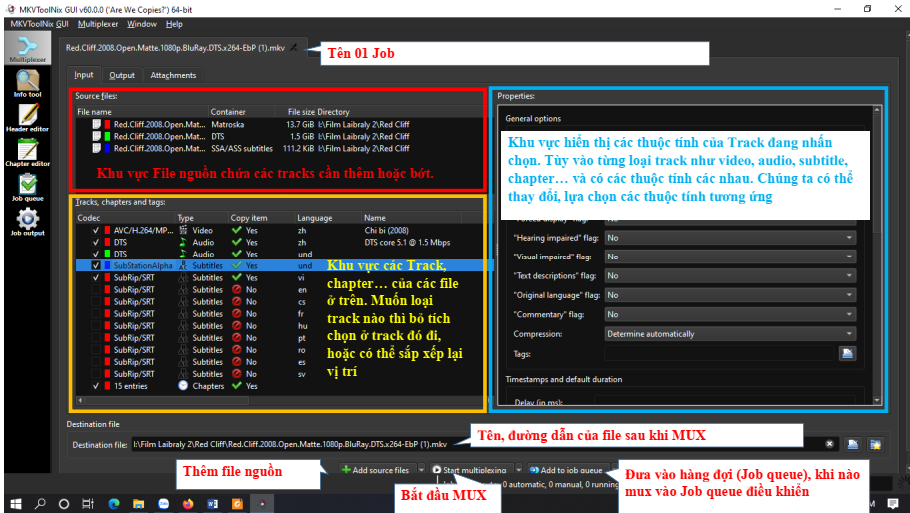910x513 pixels.
Task: Open the Multiplexer tool in the sidebar
Action: [x=27, y=48]
